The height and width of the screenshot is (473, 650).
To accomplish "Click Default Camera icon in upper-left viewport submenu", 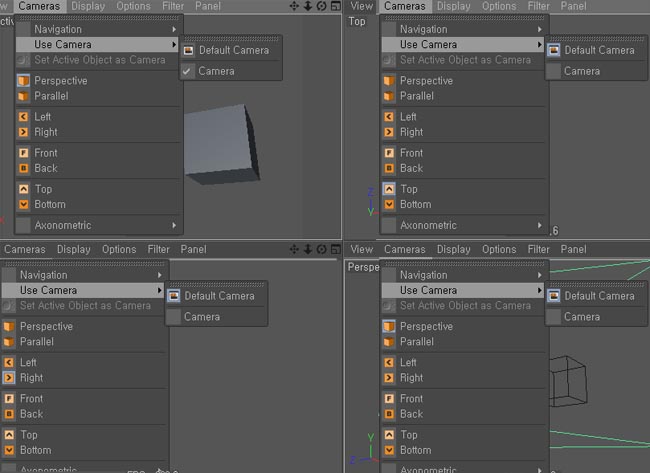I will click(x=188, y=50).
